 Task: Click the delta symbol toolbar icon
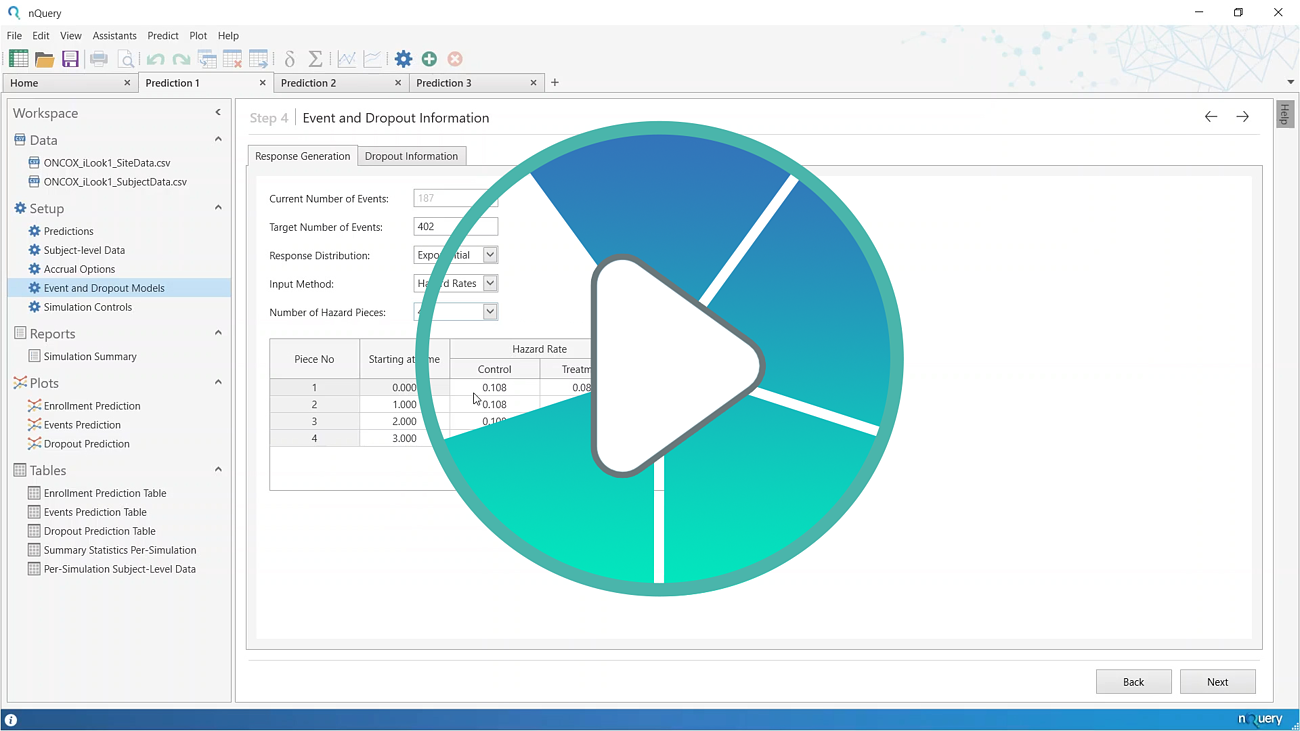click(290, 59)
